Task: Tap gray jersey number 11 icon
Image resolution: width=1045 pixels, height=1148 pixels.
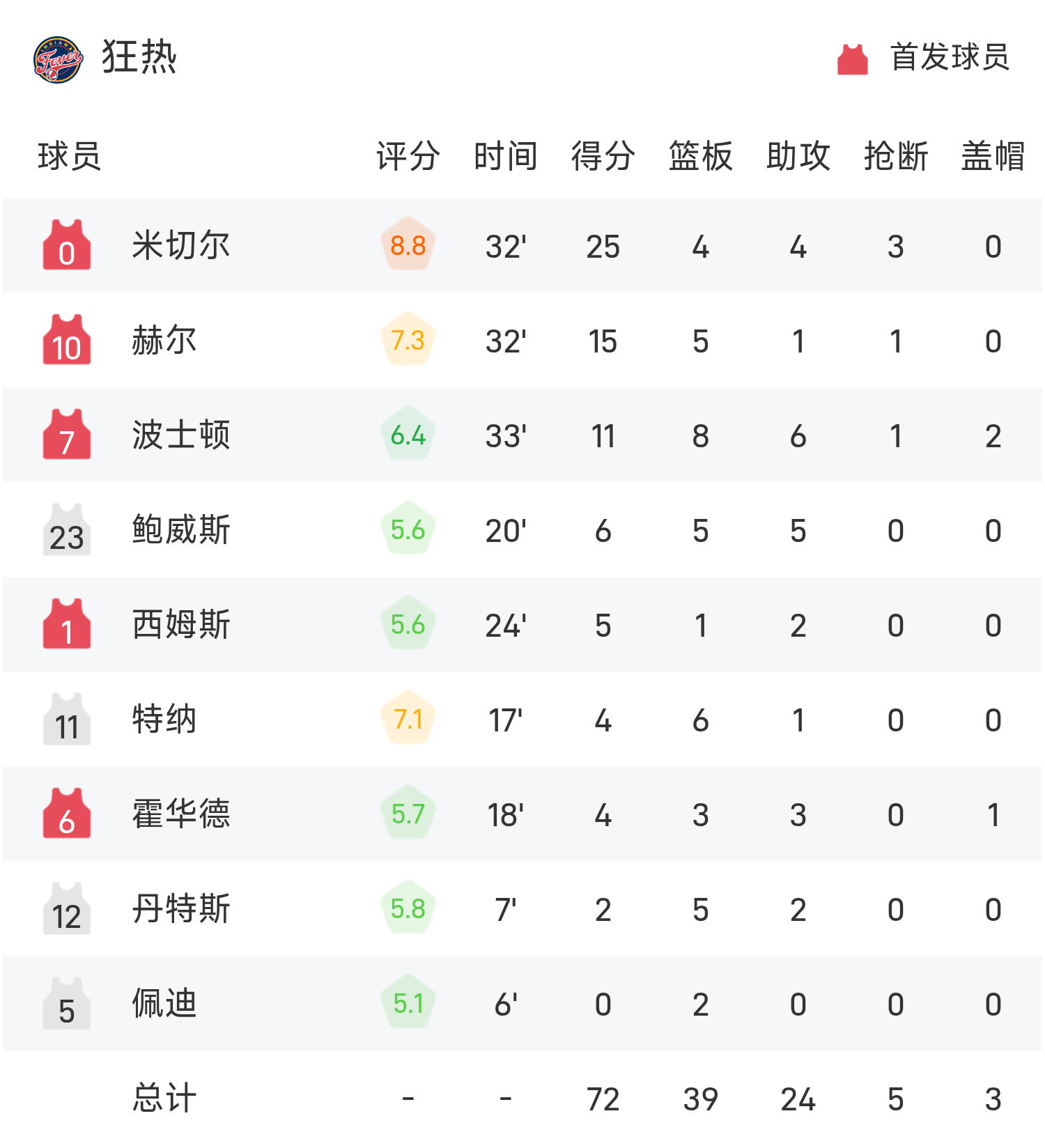Action: coord(67,719)
